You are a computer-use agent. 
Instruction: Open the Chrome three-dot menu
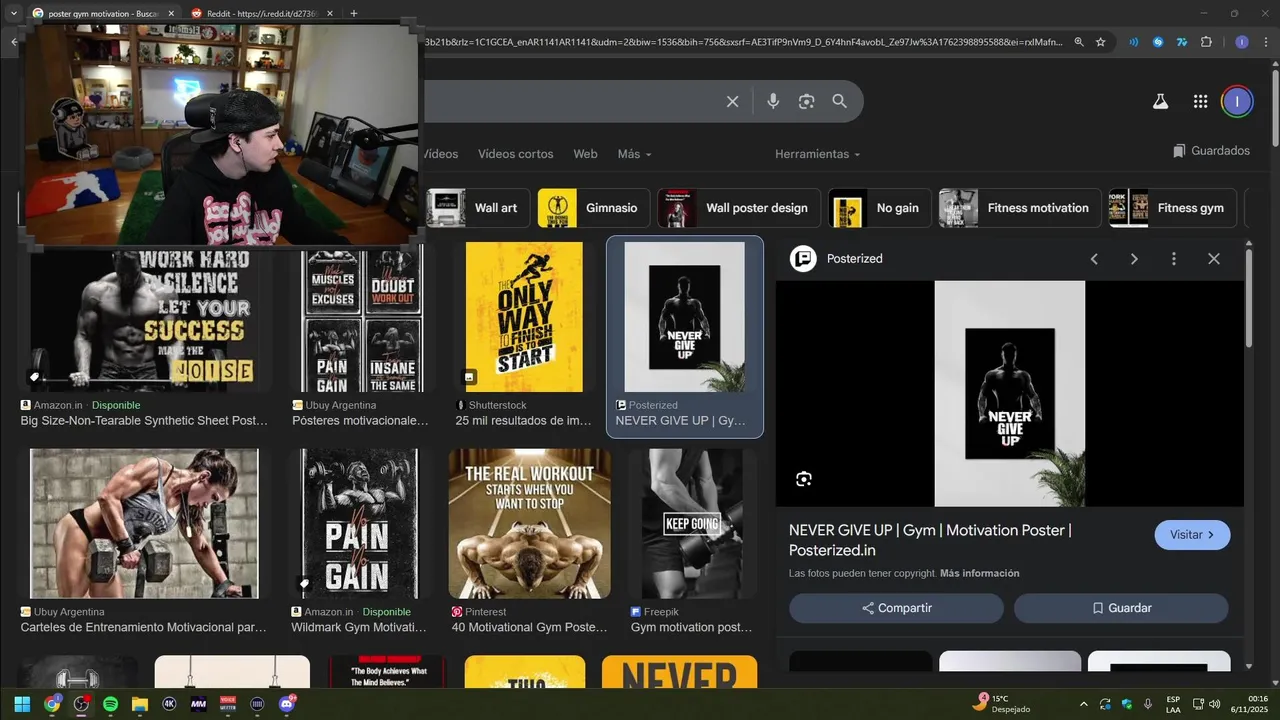(x=1264, y=42)
